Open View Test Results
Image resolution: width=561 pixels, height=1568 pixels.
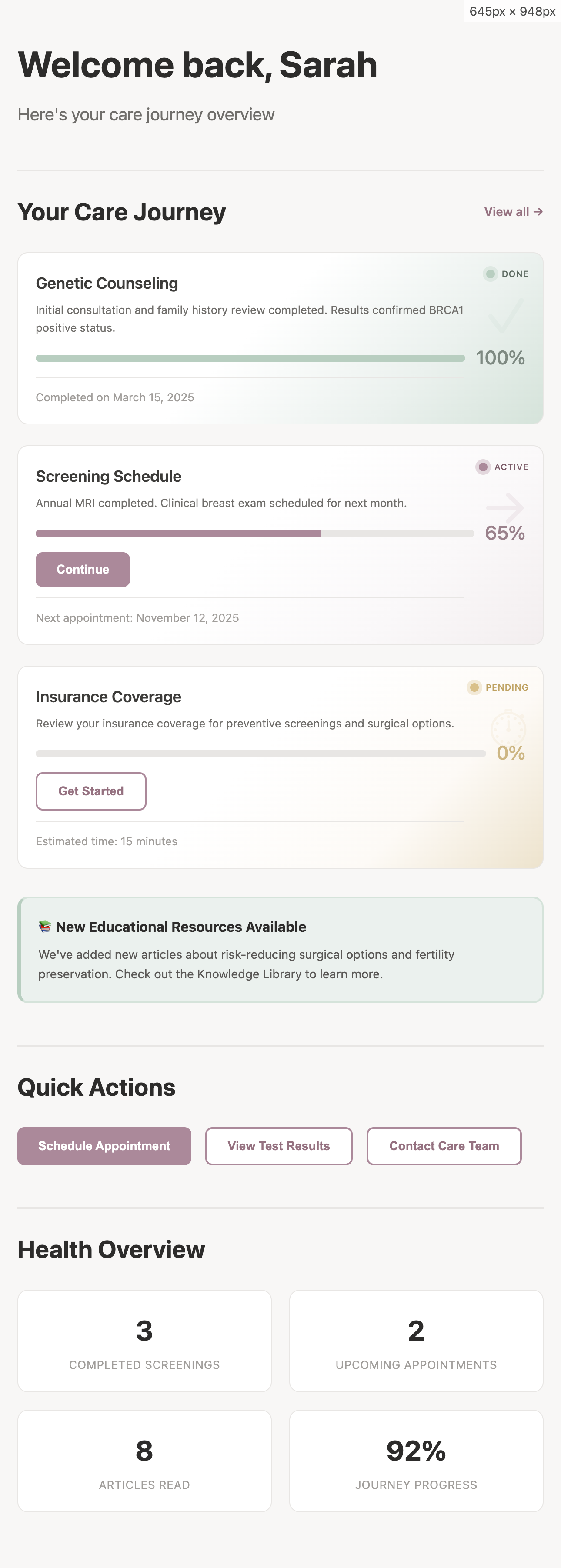pos(279,1146)
